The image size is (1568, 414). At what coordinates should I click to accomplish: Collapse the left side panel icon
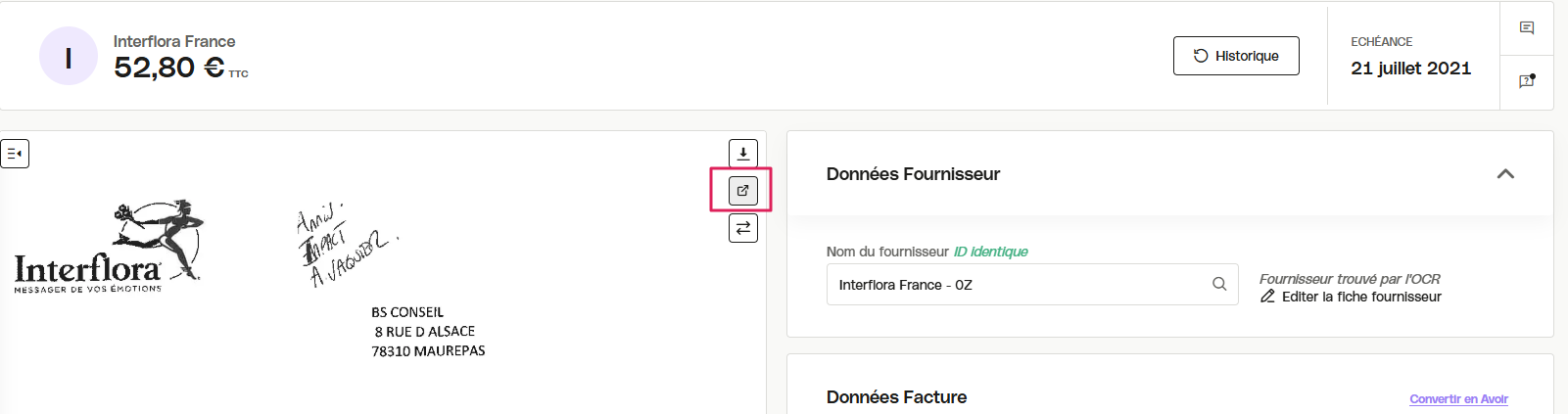click(x=15, y=154)
